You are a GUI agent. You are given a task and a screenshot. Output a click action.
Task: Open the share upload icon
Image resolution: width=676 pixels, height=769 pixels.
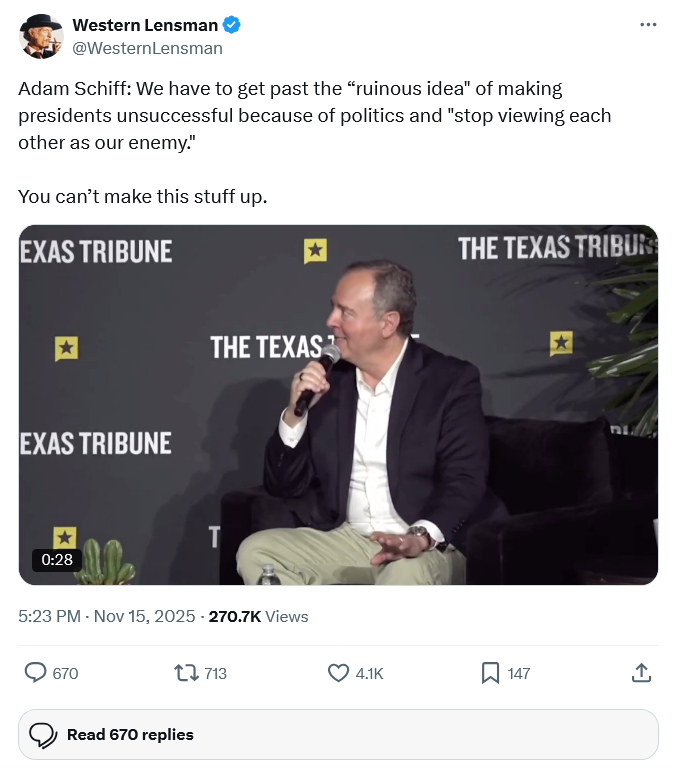(x=642, y=673)
